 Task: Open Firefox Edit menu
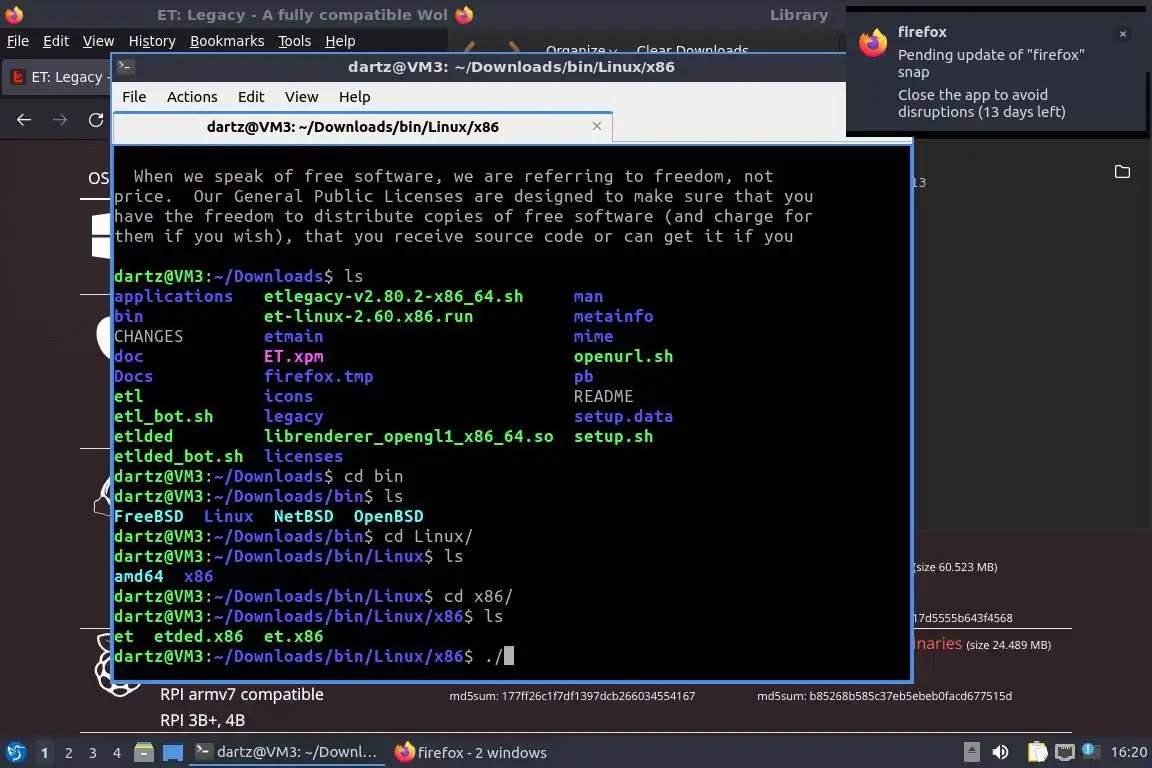(x=56, y=41)
